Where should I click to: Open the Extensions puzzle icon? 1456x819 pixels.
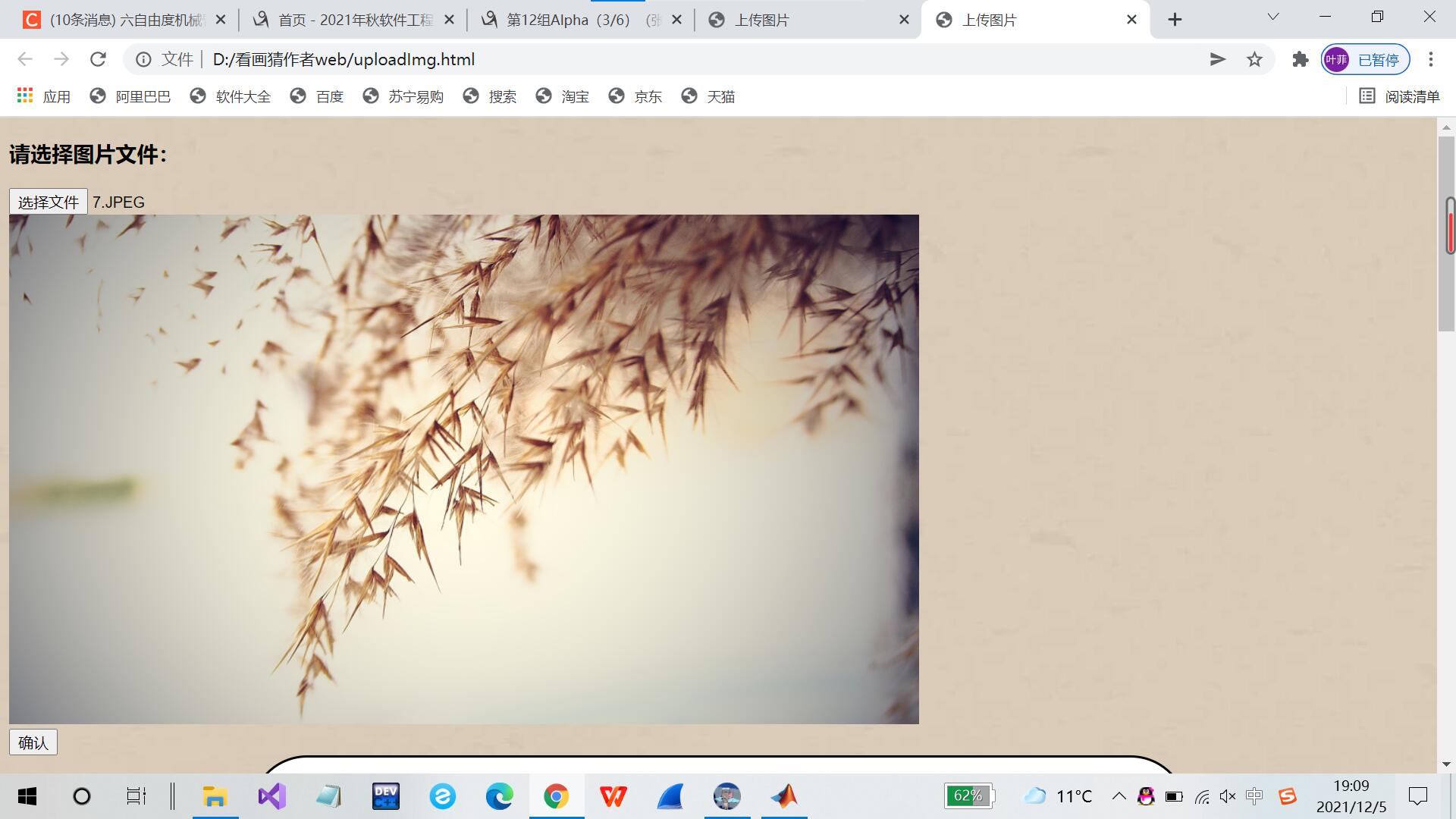tap(1301, 59)
